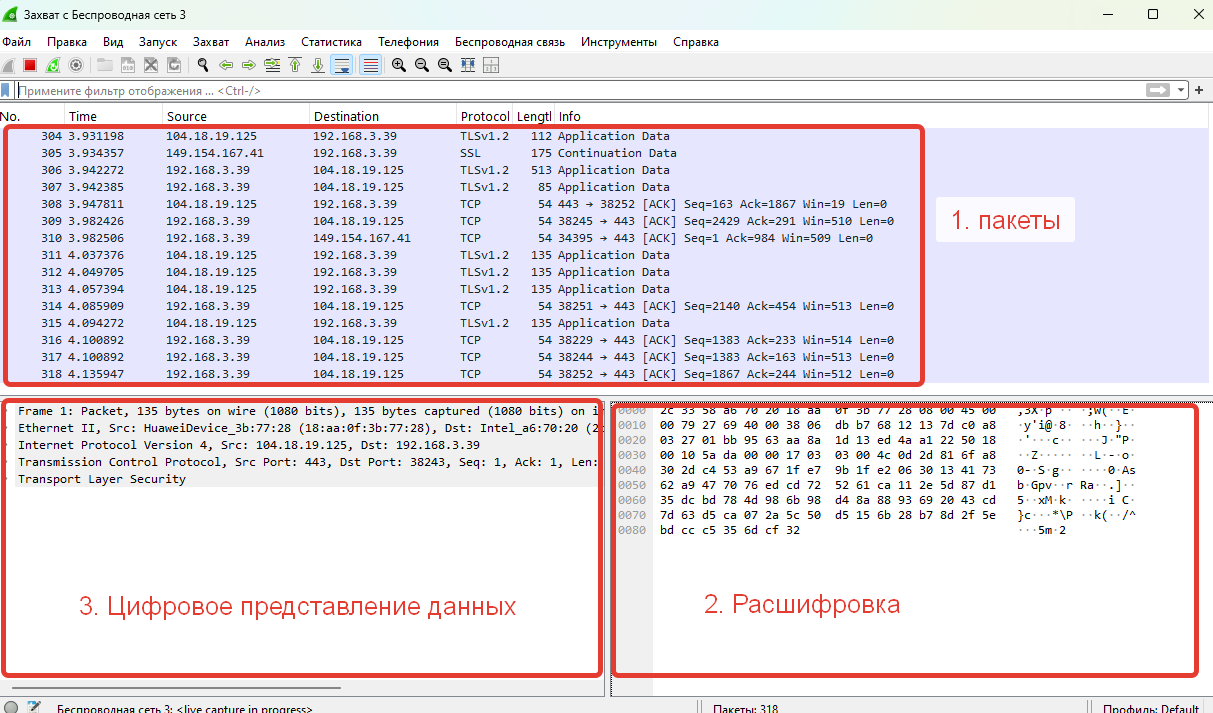Open the Справка menu

(x=696, y=42)
